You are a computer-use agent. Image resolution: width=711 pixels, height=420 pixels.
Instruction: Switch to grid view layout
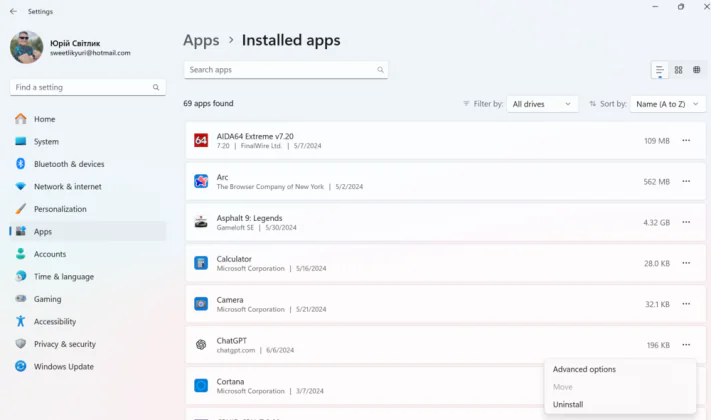[x=678, y=70]
